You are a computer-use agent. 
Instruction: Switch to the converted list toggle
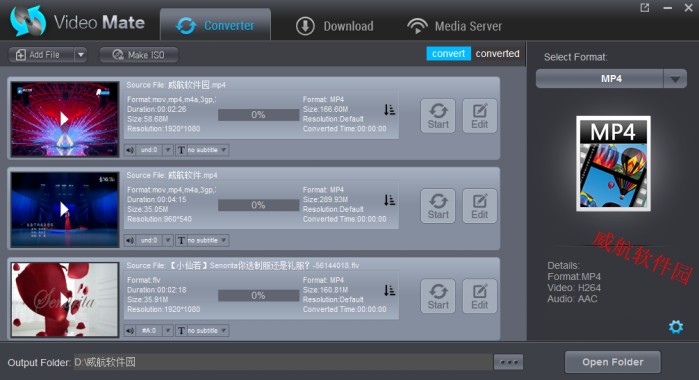498,54
